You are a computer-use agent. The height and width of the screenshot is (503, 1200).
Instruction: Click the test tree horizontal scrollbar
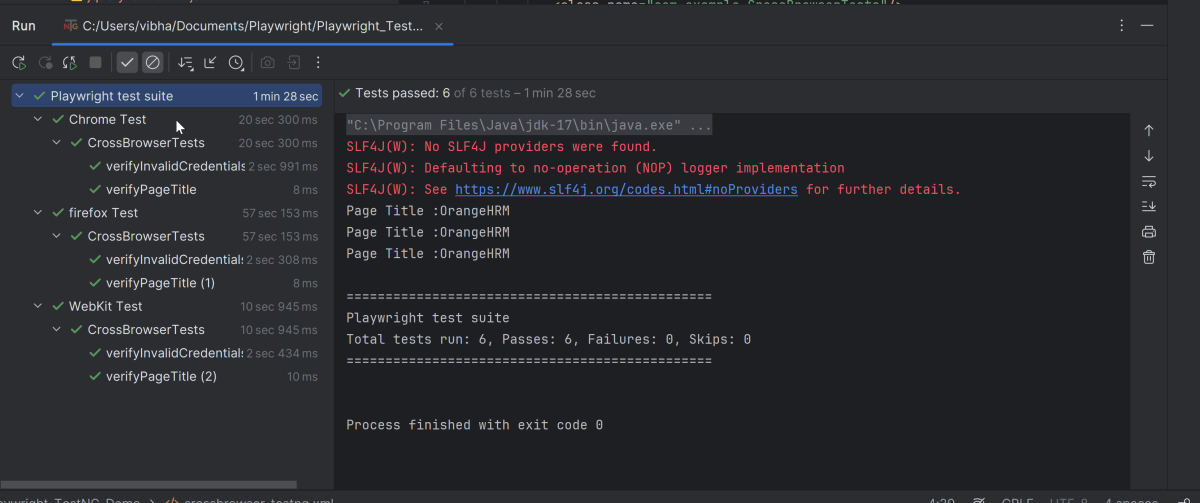click(x=150, y=485)
